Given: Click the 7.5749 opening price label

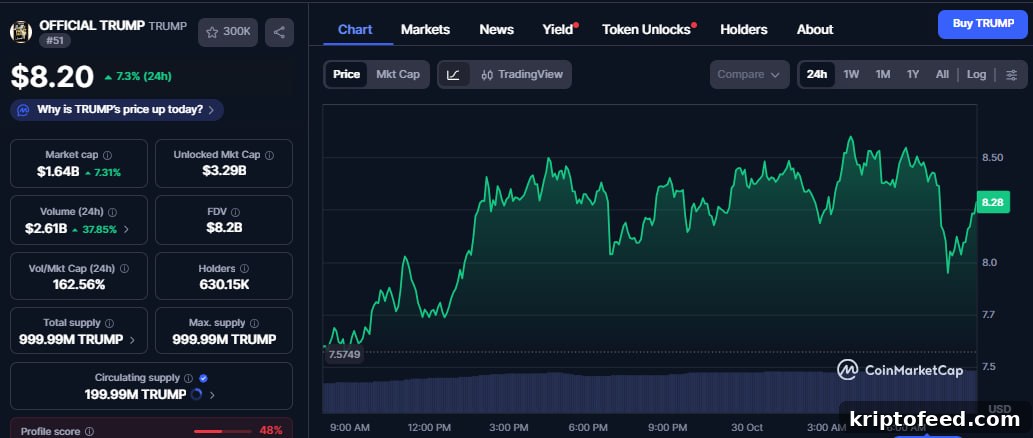Looking at the screenshot, I should pyautogui.click(x=344, y=355).
